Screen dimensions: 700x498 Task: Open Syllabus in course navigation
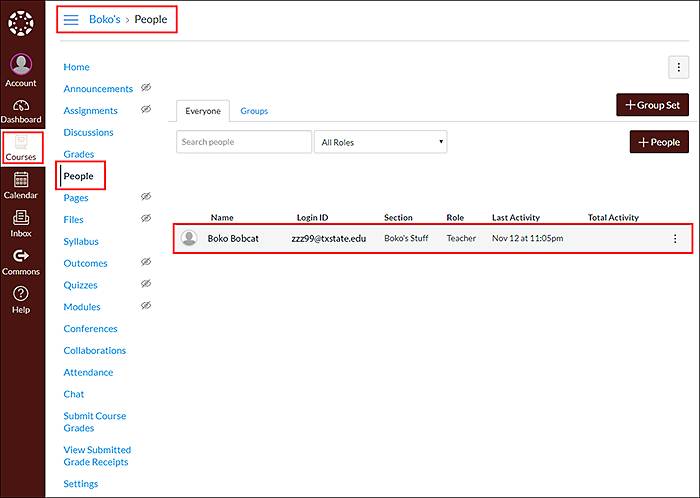click(81, 242)
